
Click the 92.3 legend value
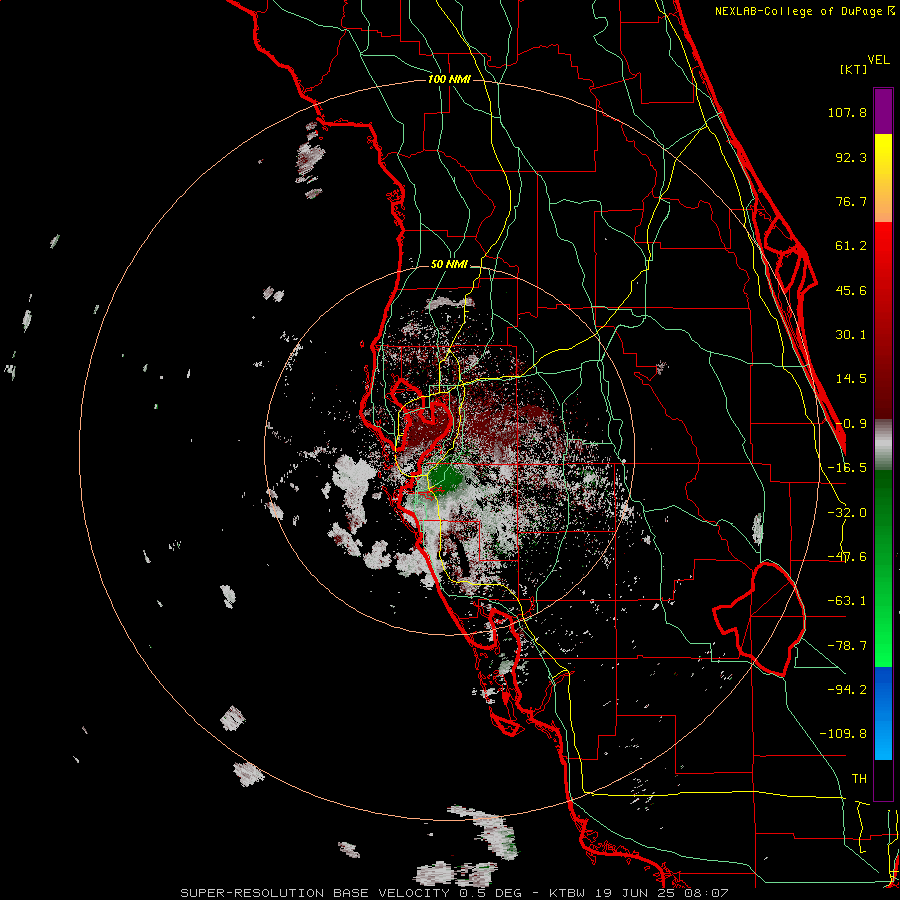click(x=851, y=157)
